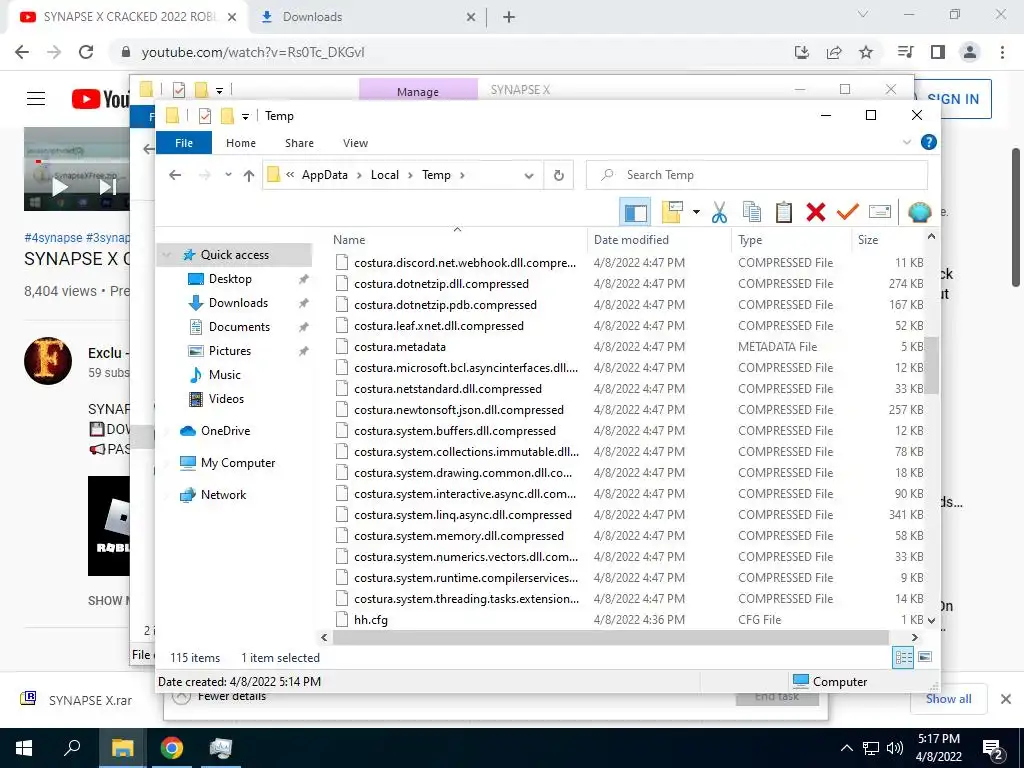Sort by Name column header

457,240
